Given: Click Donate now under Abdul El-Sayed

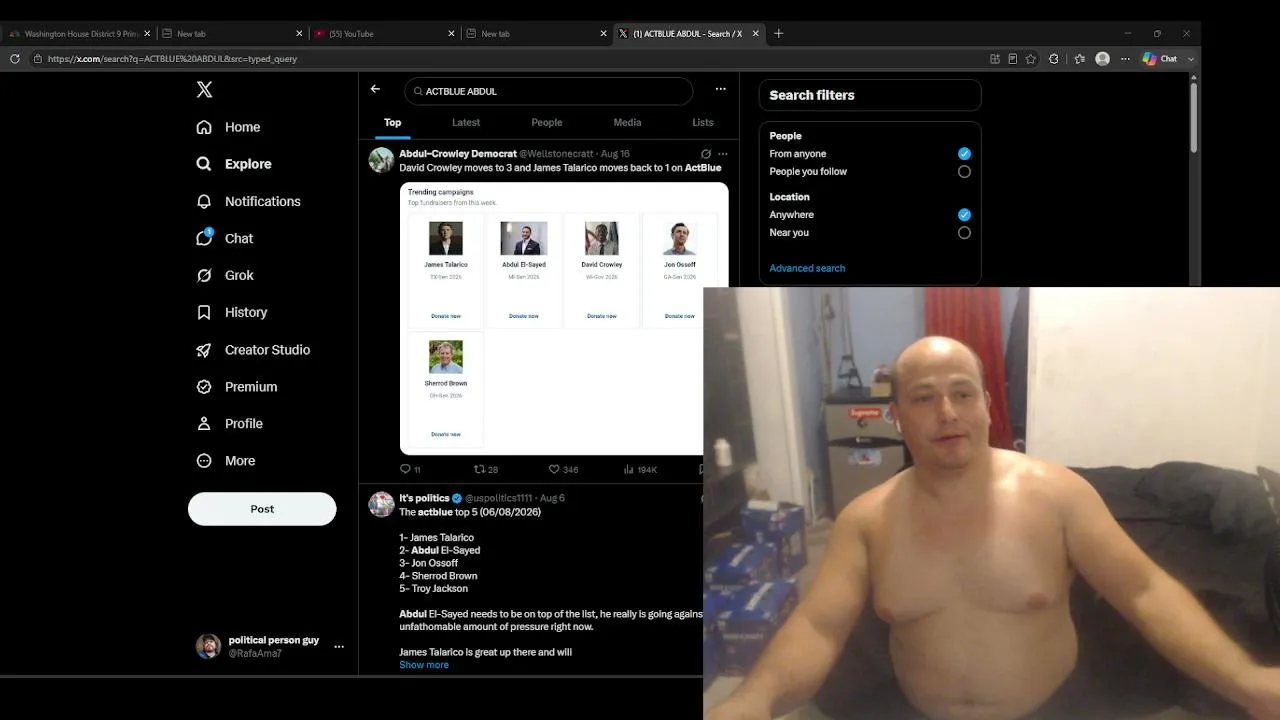Looking at the screenshot, I should (x=524, y=316).
